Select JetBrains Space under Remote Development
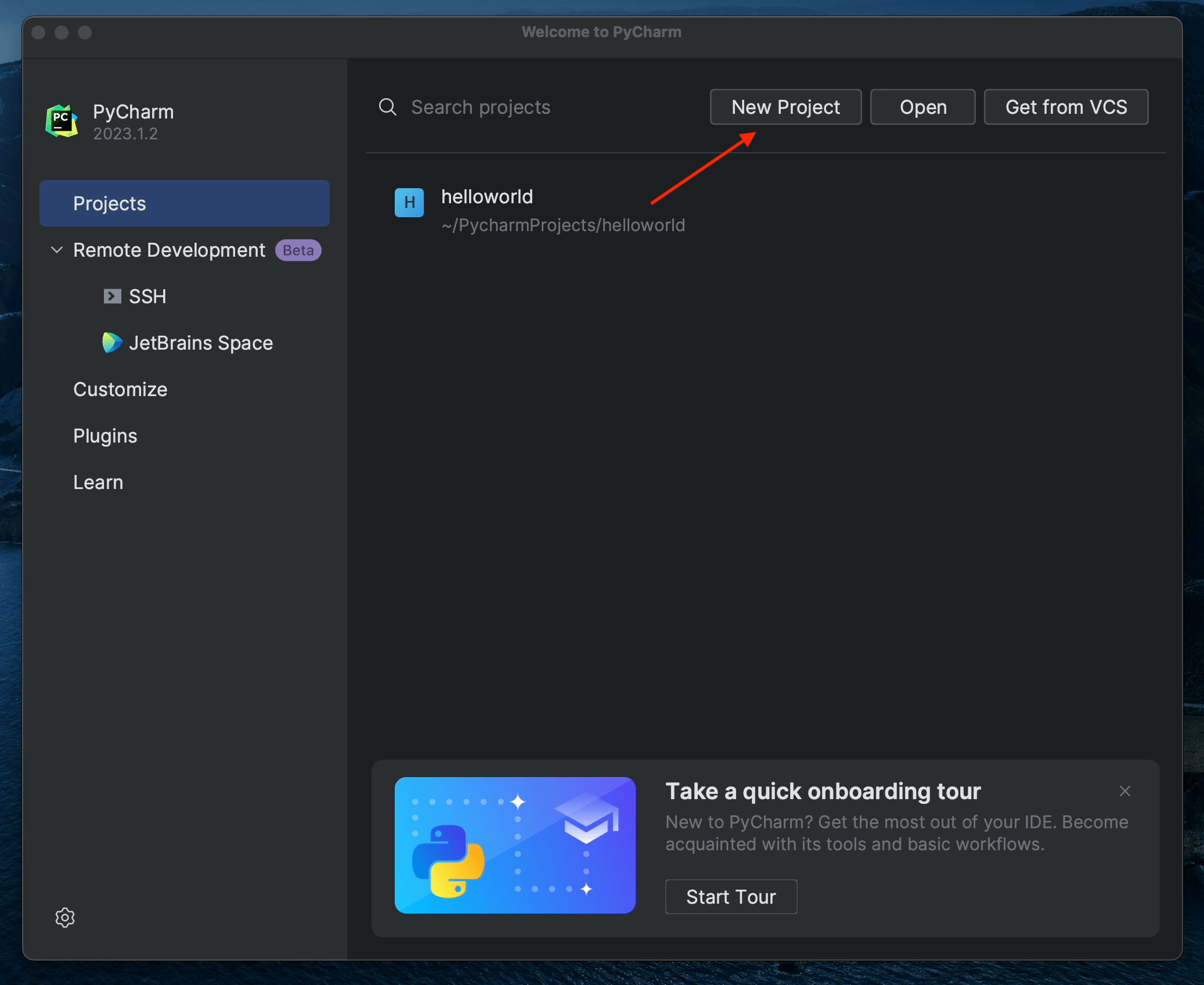The width and height of the screenshot is (1204, 985). (200, 343)
